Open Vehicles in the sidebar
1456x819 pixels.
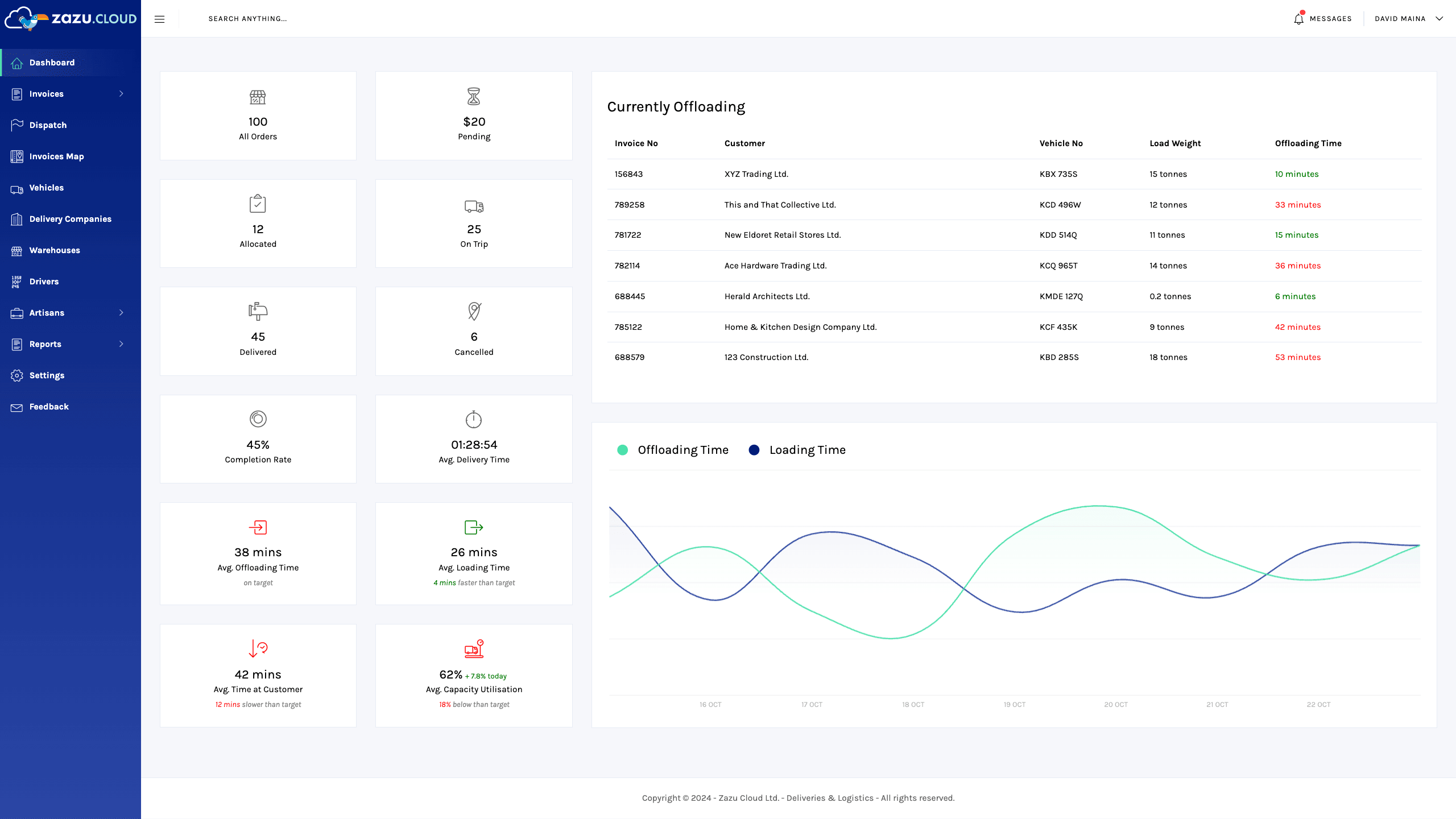coord(71,188)
